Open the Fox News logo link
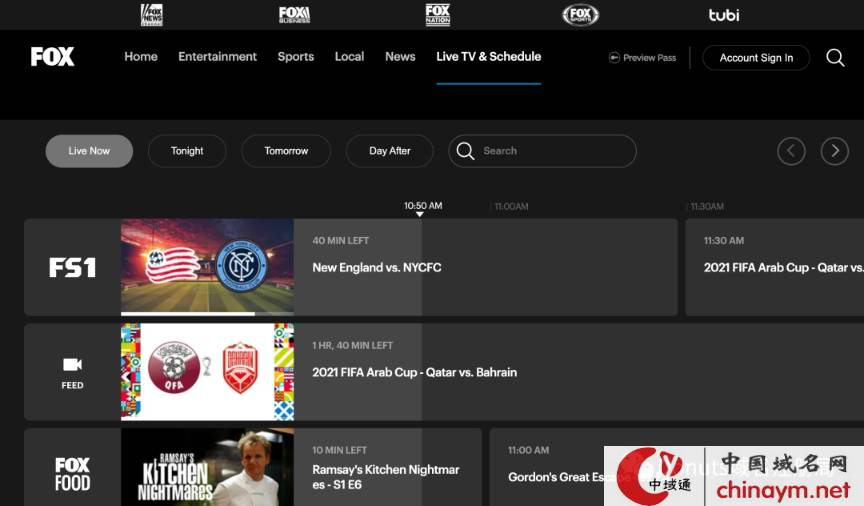Image resolution: width=864 pixels, height=506 pixels. (152, 14)
